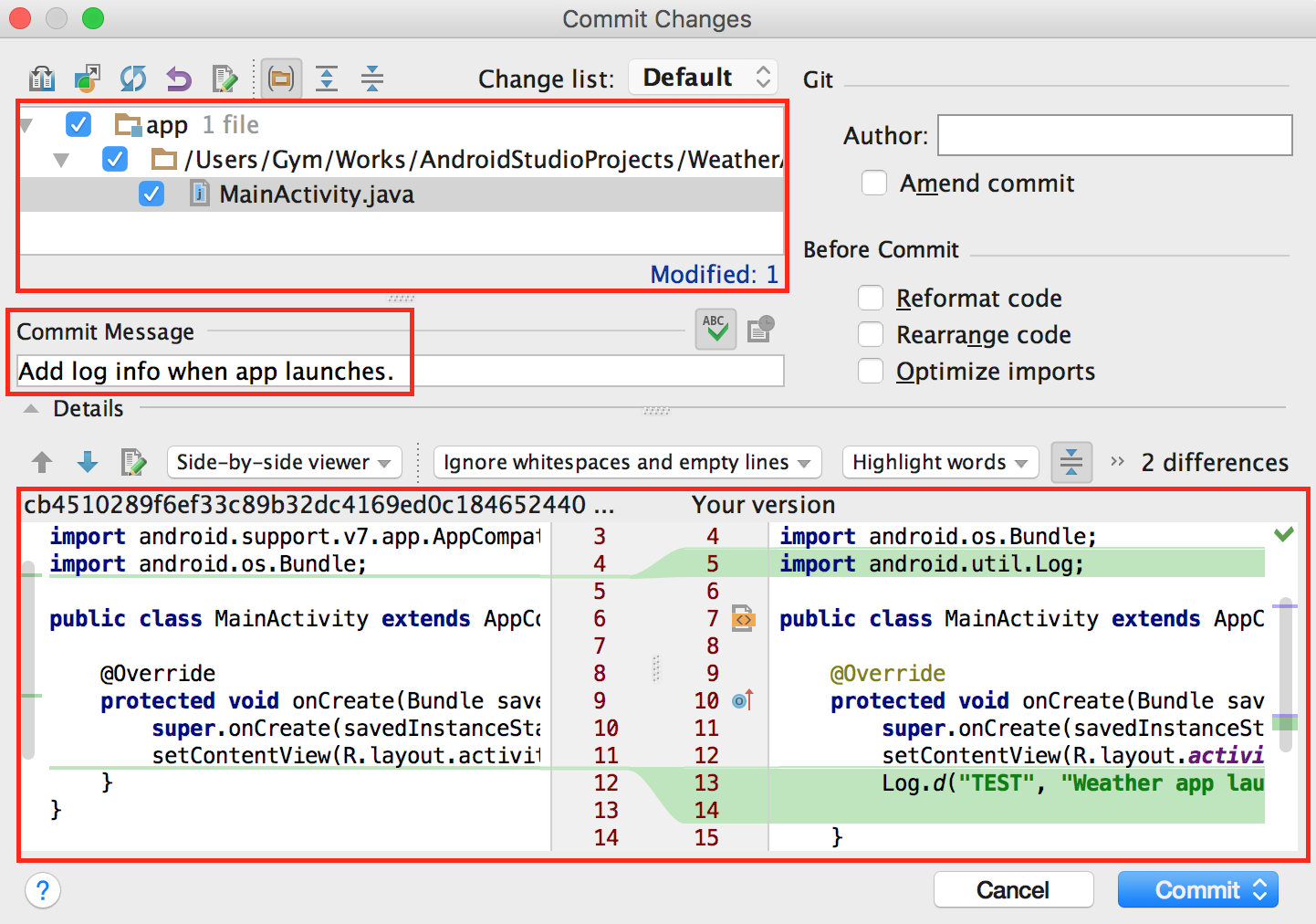
Task: Open the Change list Default dropdown
Action: pyautogui.click(x=703, y=78)
